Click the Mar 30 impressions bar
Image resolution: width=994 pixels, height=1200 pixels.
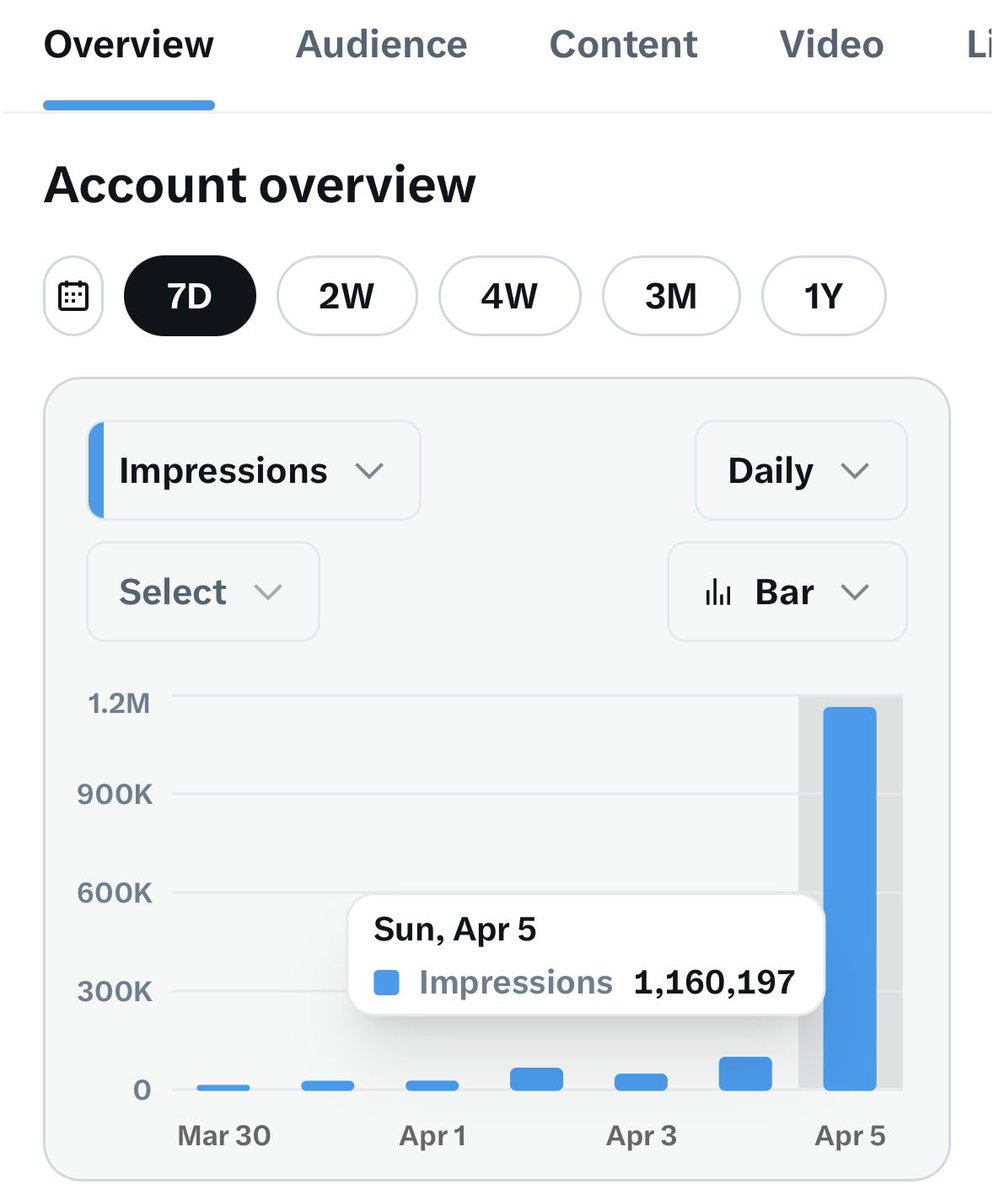(223, 1087)
